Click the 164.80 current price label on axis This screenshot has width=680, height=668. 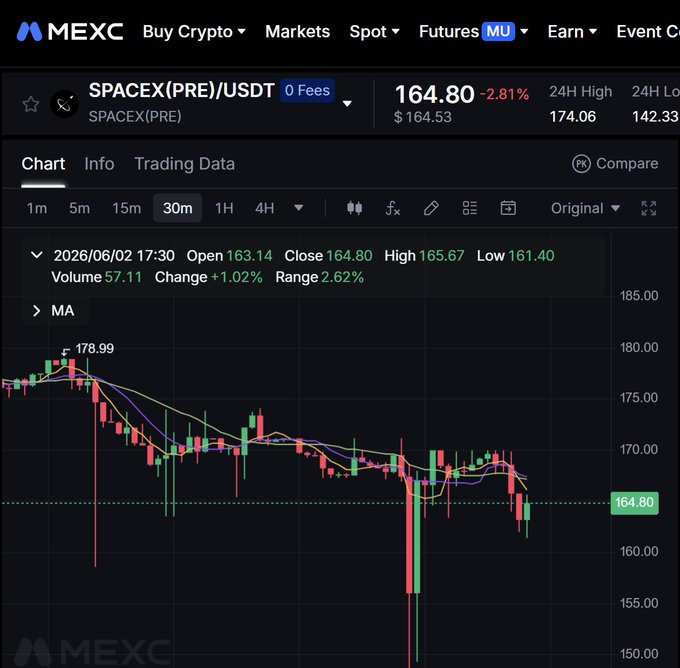(634, 503)
